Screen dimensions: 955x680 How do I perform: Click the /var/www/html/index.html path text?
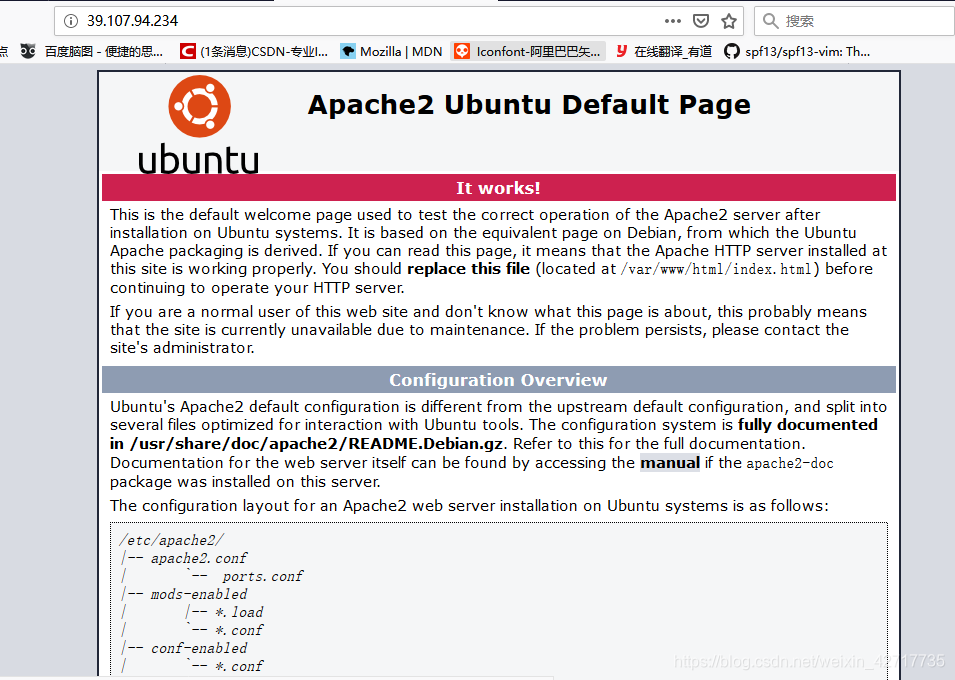tap(716, 269)
